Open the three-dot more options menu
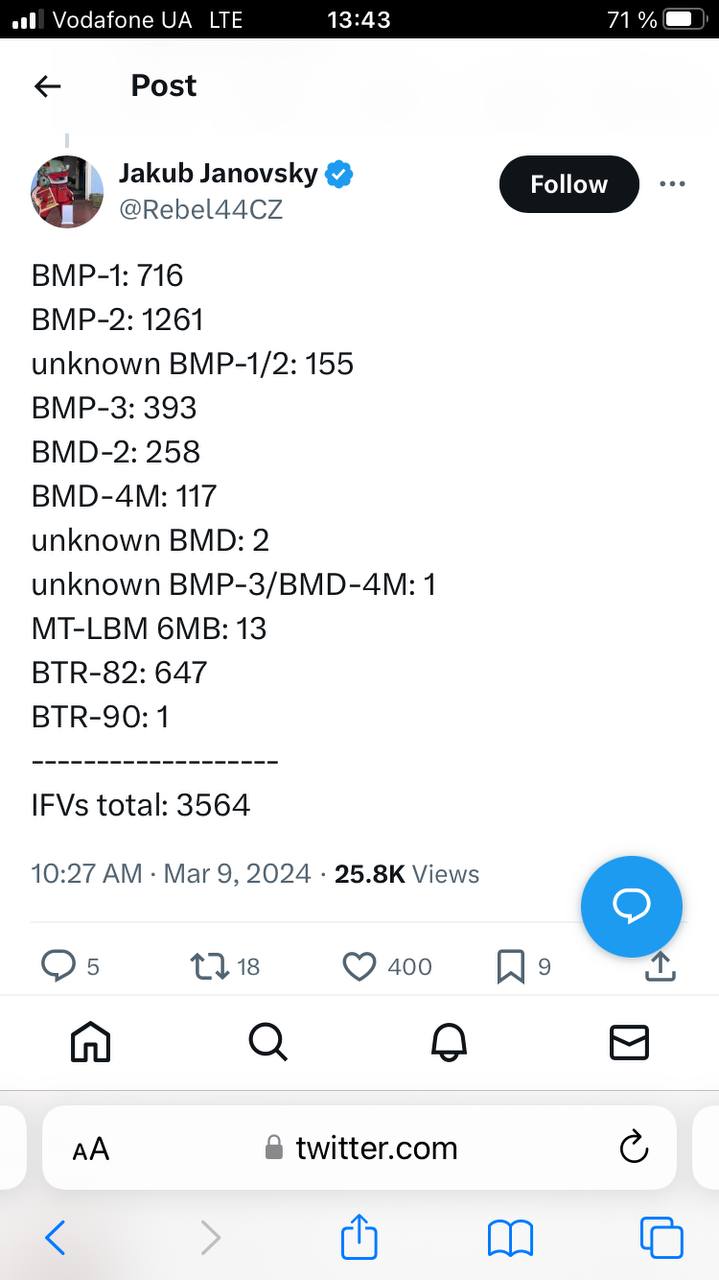719x1280 pixels. pos(672,184)
